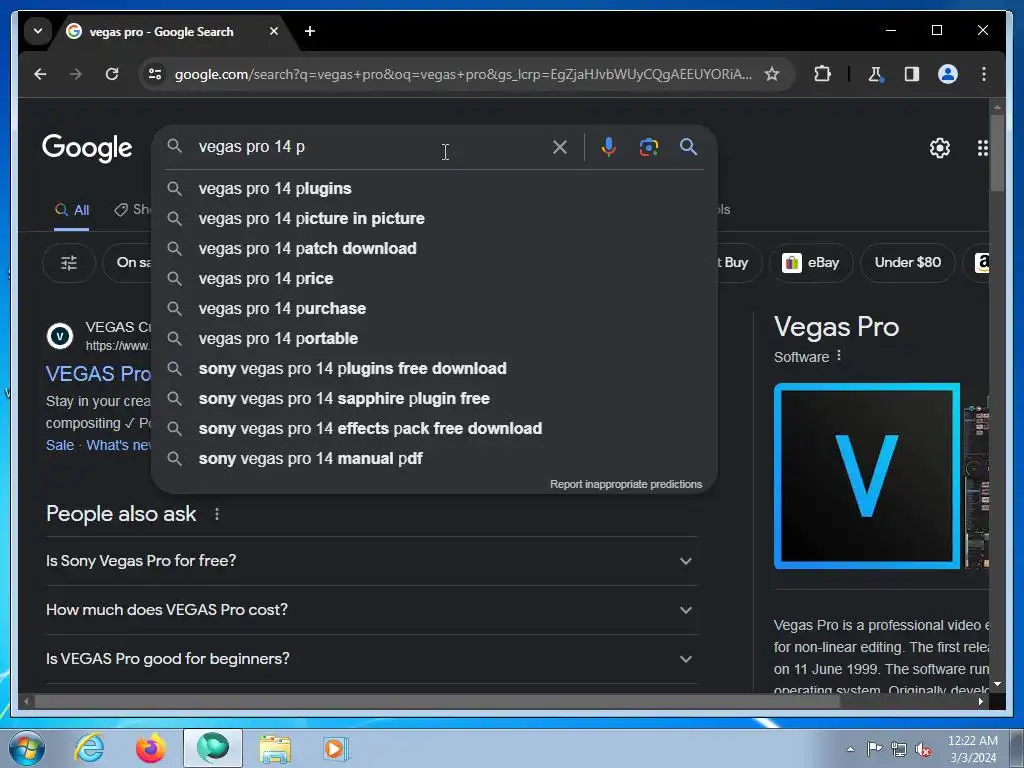Open the Chrome profile avatar
The image size is (1024, 768).
point(948,74)
